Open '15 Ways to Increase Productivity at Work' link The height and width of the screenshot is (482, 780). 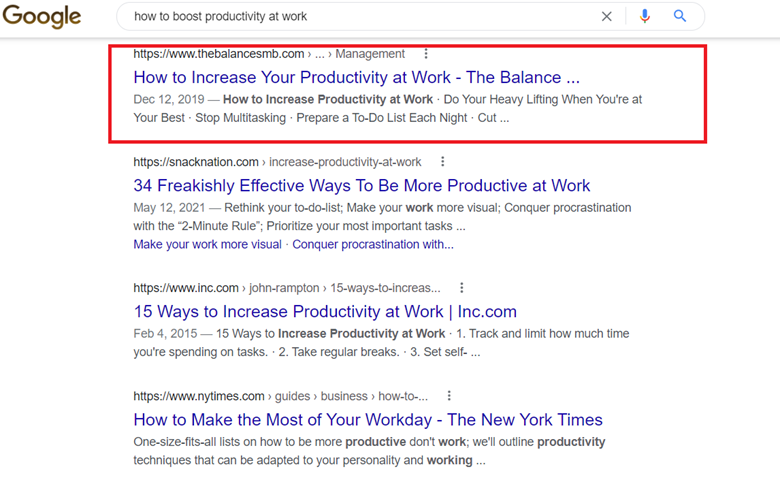click(x=325, y=311)
